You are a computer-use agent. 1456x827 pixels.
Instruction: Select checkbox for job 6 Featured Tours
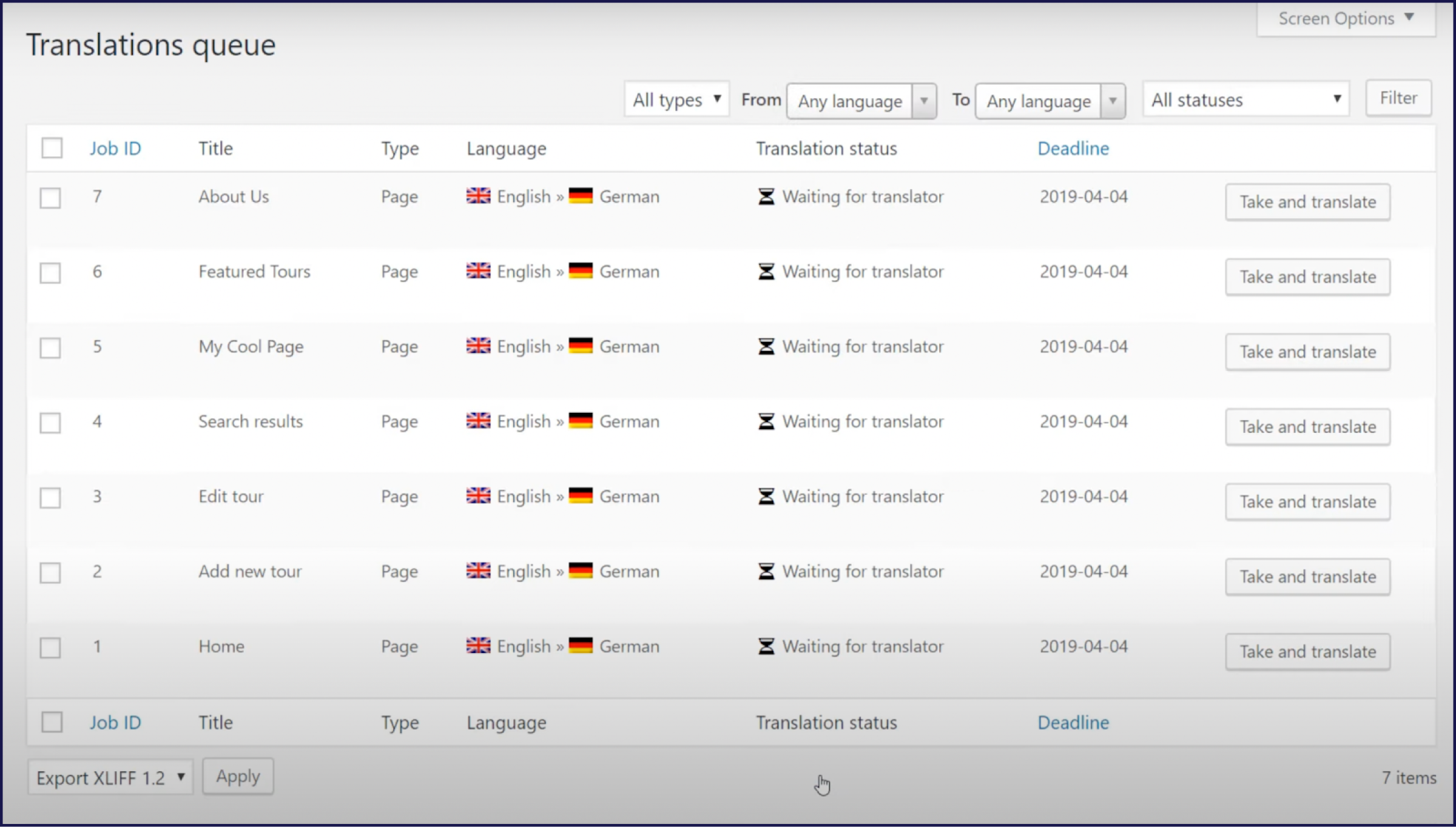pos(50,273)
